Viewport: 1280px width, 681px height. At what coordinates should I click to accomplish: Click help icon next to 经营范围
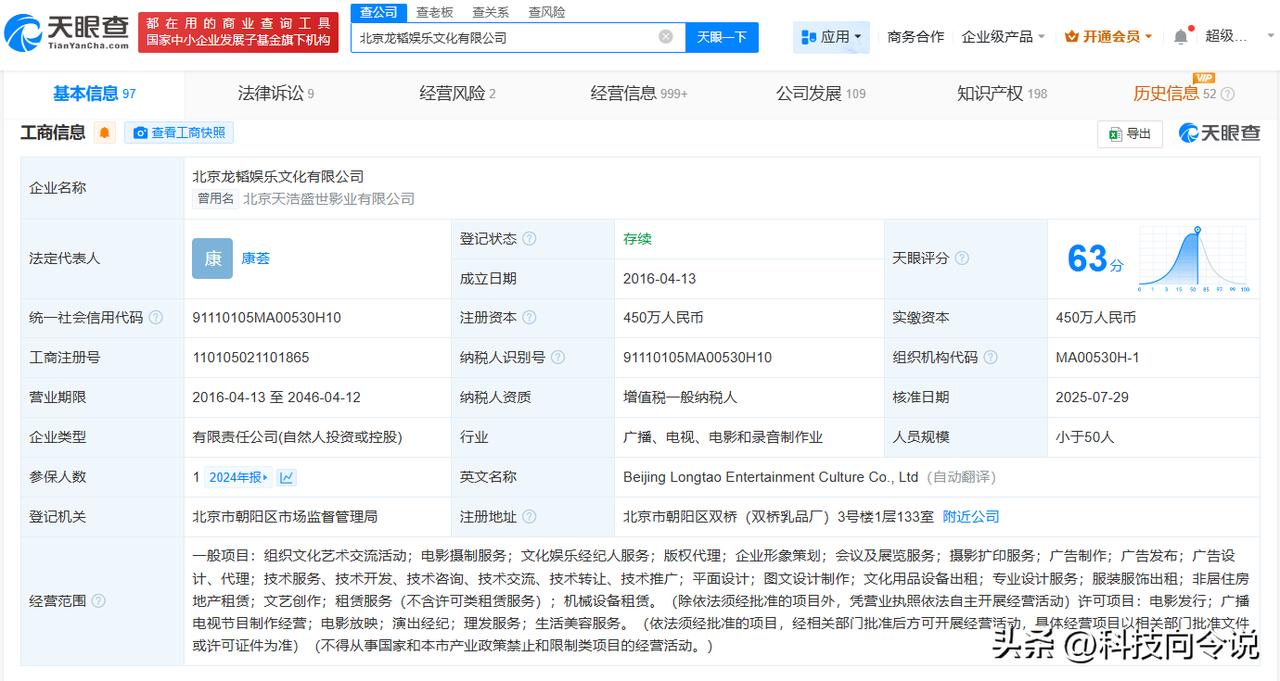pos(98,601)
